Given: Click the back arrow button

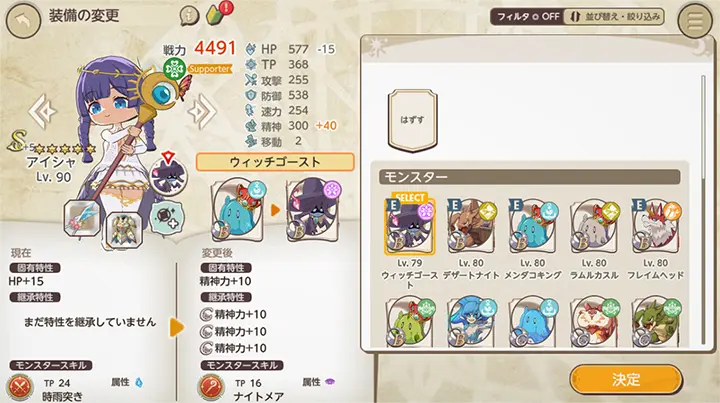Looking at the screenshot, I should pyautogui.click(x=23, y=21).
